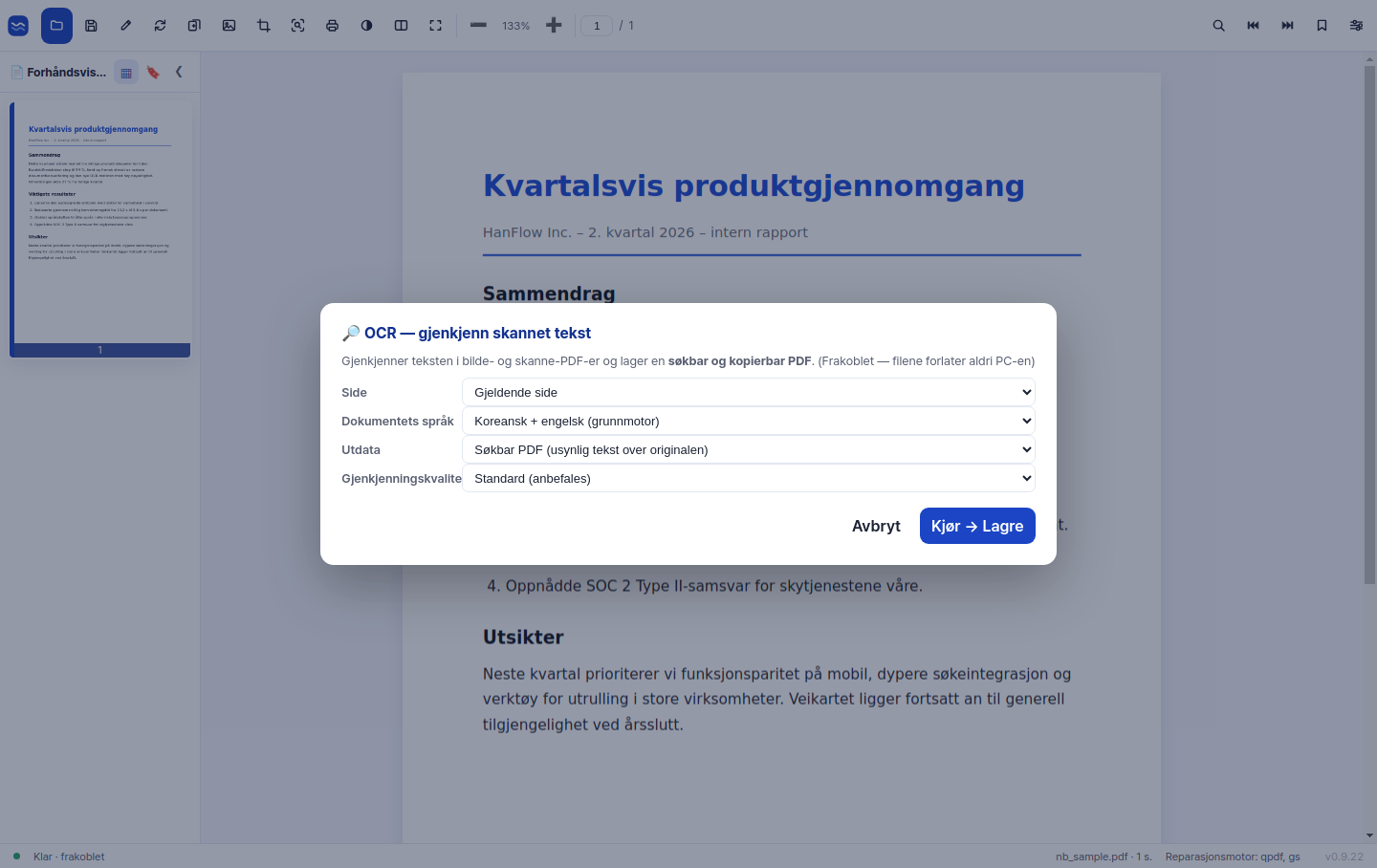The width and height of the screenshot is (1377, 868).
Task: Select the page 1 thumbnail
Action: (100, 229)
